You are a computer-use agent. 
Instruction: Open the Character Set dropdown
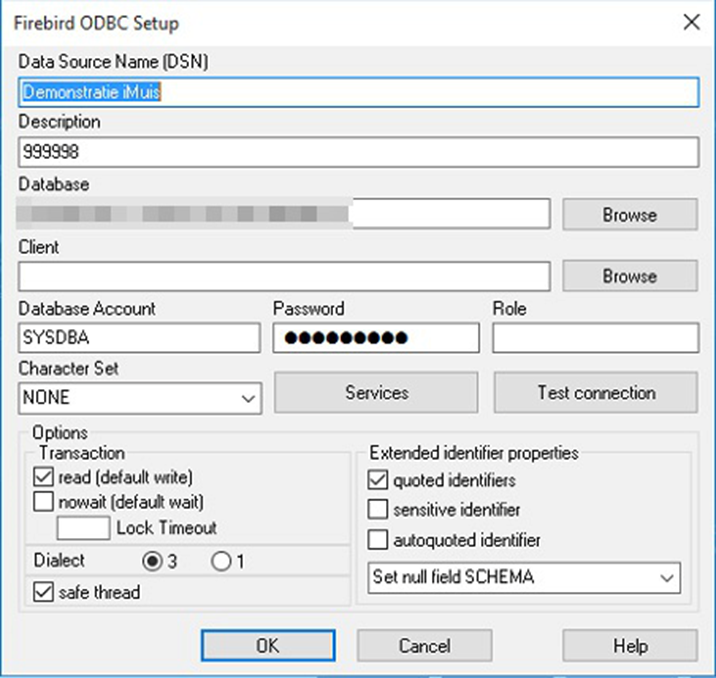pyautogui.click(x=140, y=398)
